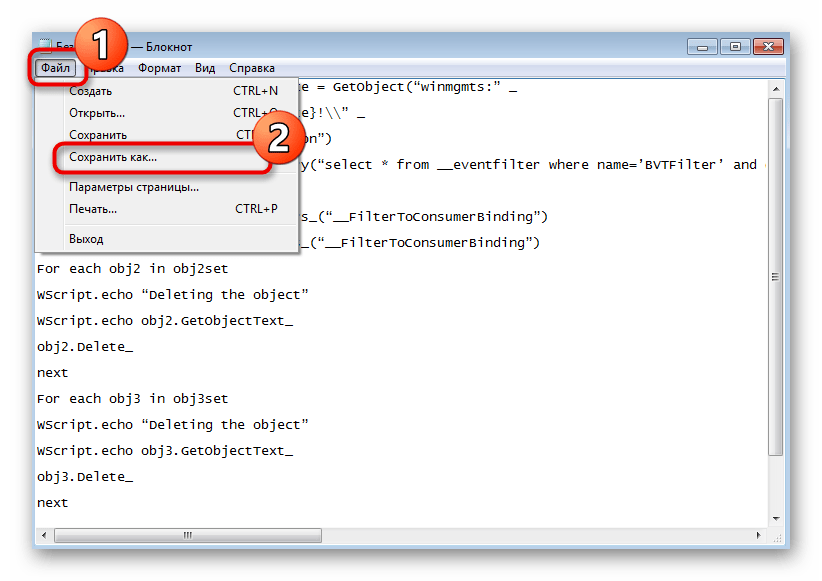Select Печать... from the menu
The height and width of the screenshot is (581, 822).
[x=93, y=209]
